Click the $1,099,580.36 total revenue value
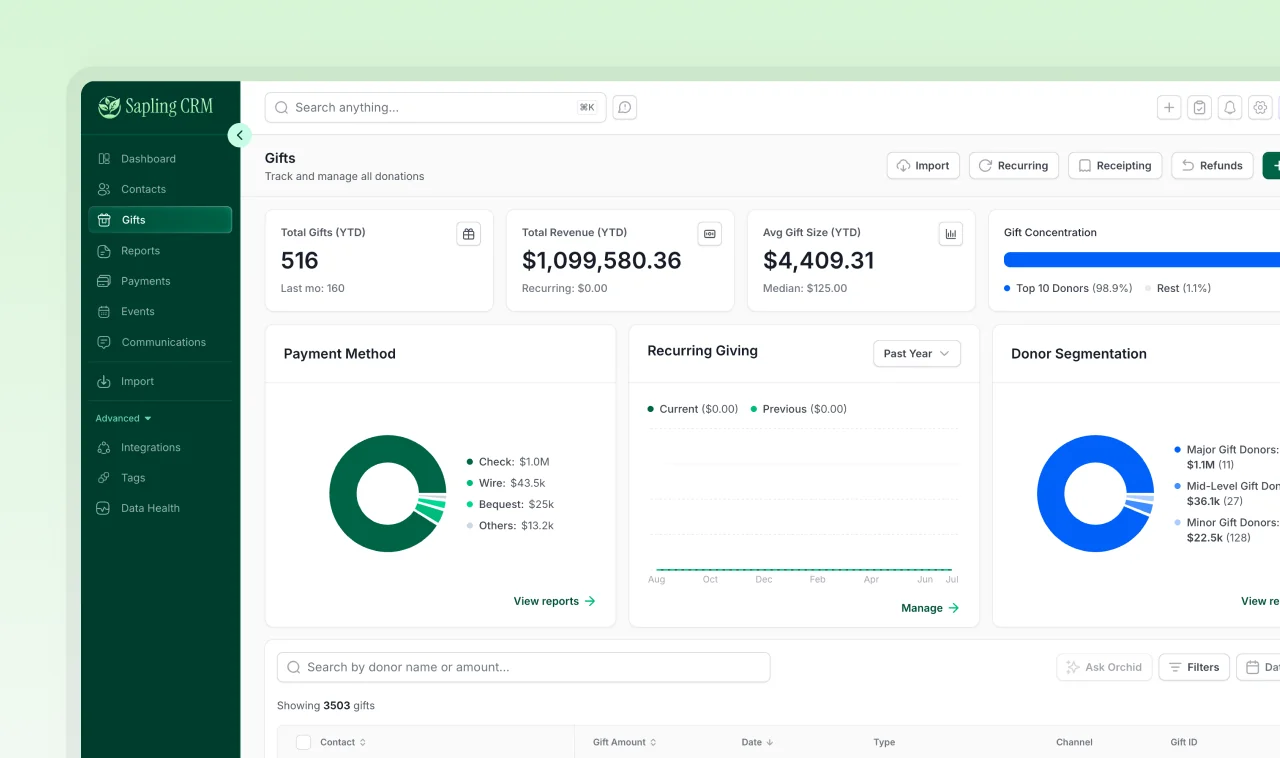1280x758 pixels. (x=602, y=261)
